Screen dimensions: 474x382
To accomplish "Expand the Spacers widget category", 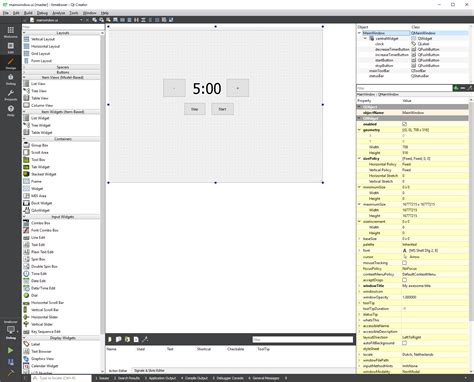I will pyautogui.click(x=62, y=67).
